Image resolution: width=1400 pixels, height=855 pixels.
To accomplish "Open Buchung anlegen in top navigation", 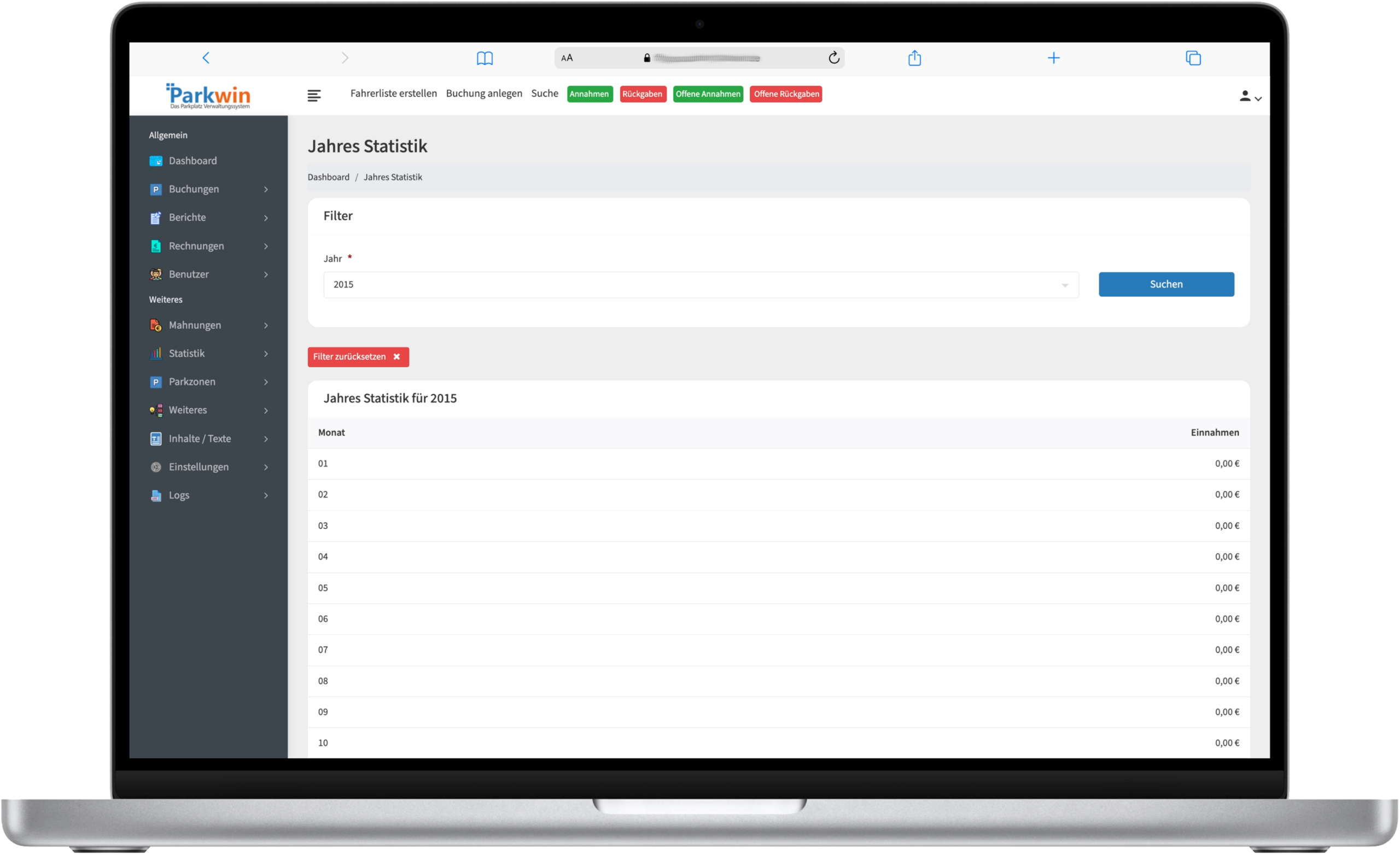I will point(483,93).
